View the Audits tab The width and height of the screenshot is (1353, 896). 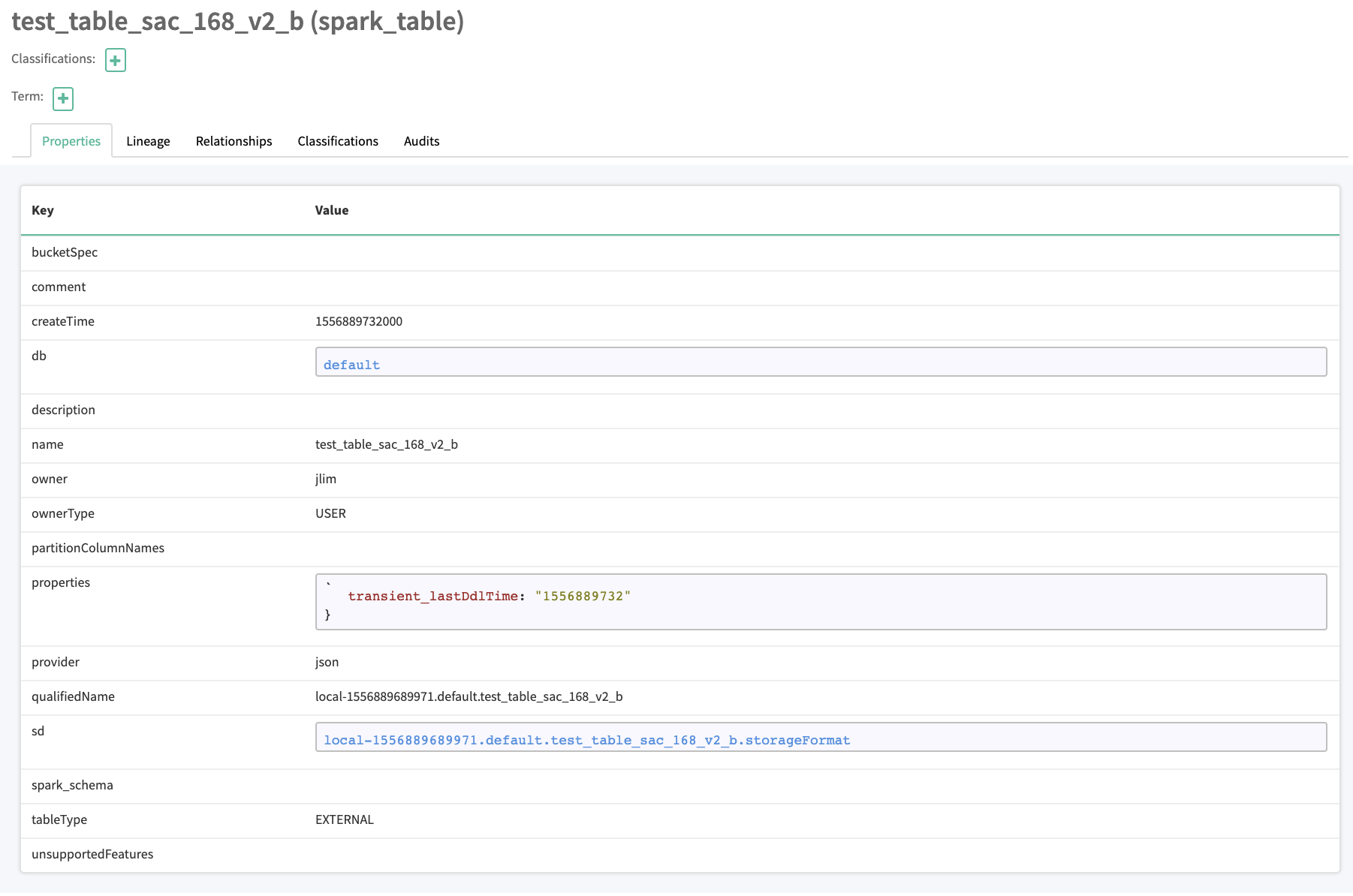tap(421, 140)
